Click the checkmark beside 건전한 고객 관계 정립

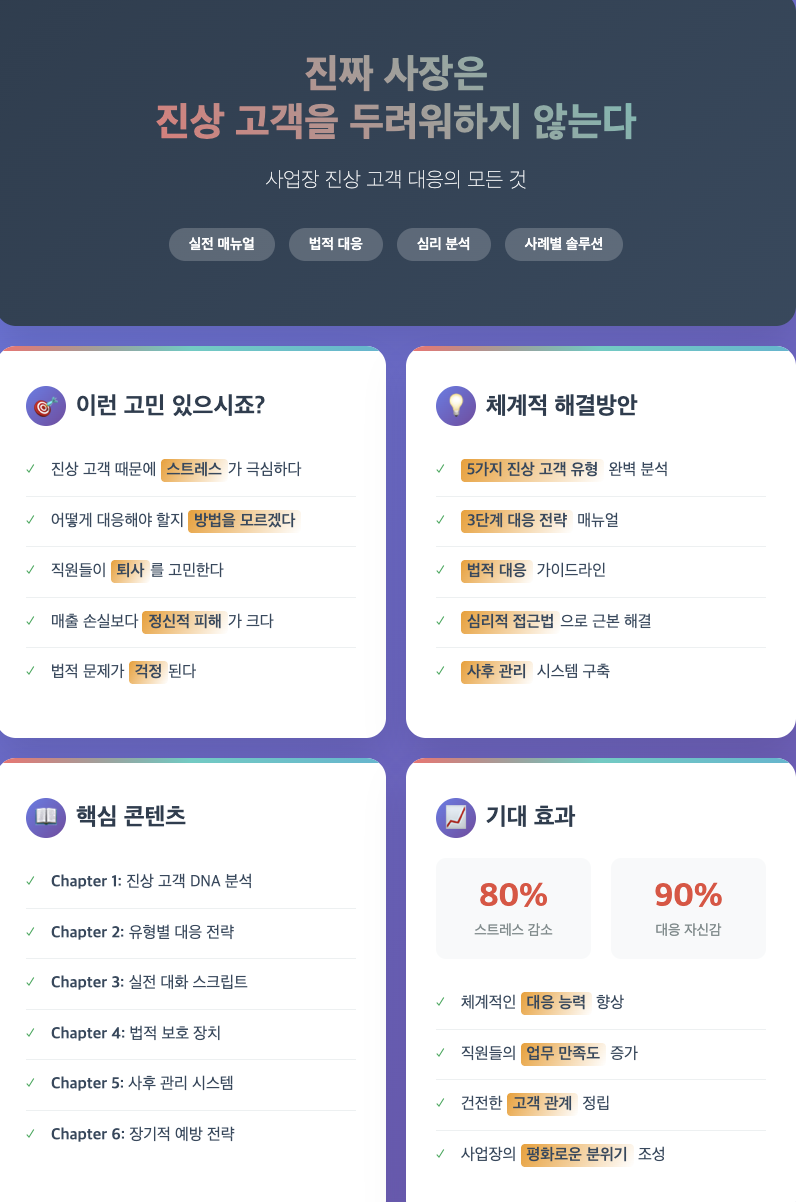441,1103
